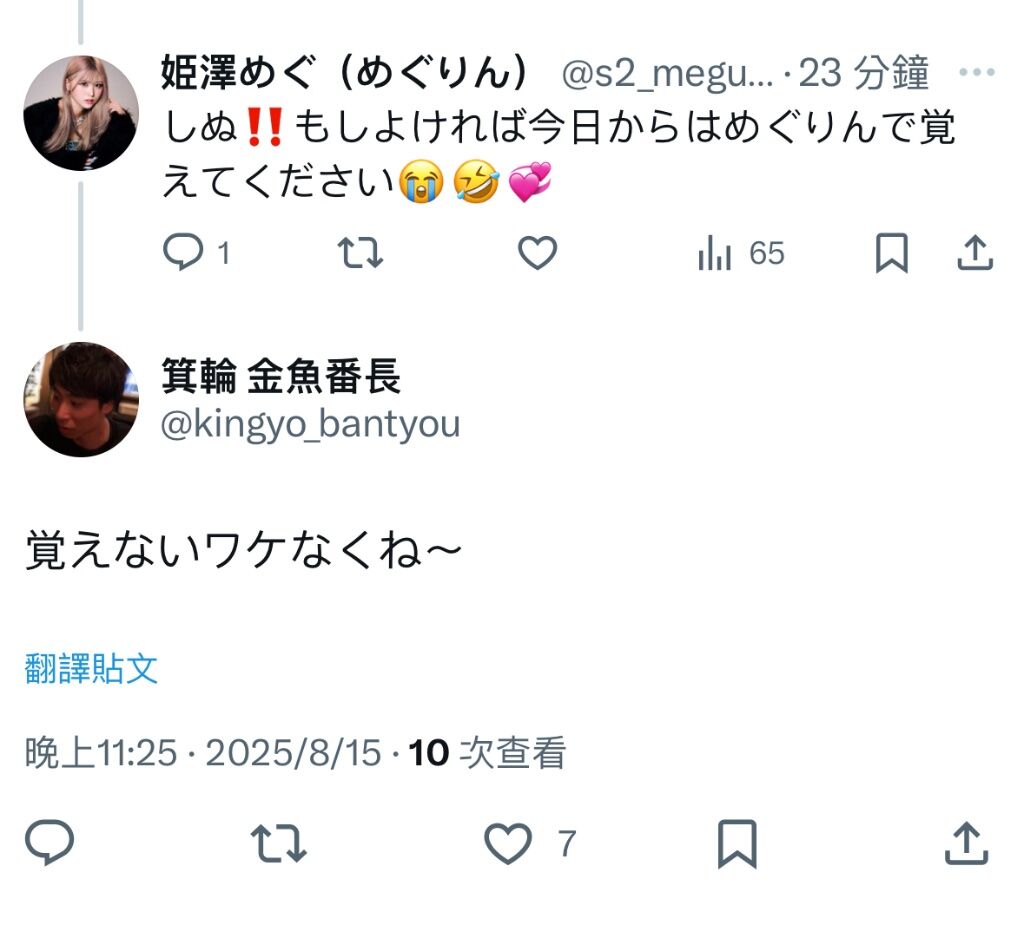Bookmark the main 金魚番長 post
The width and height of the screenshot is (1024, 938).
click(x=737, y=844)
